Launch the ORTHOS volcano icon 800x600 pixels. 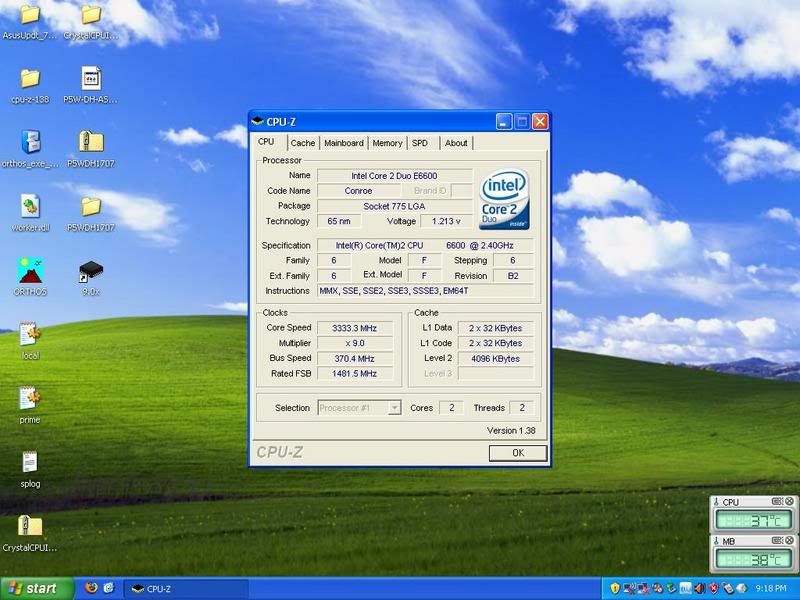pyautogui.click(x=30, y=270)
